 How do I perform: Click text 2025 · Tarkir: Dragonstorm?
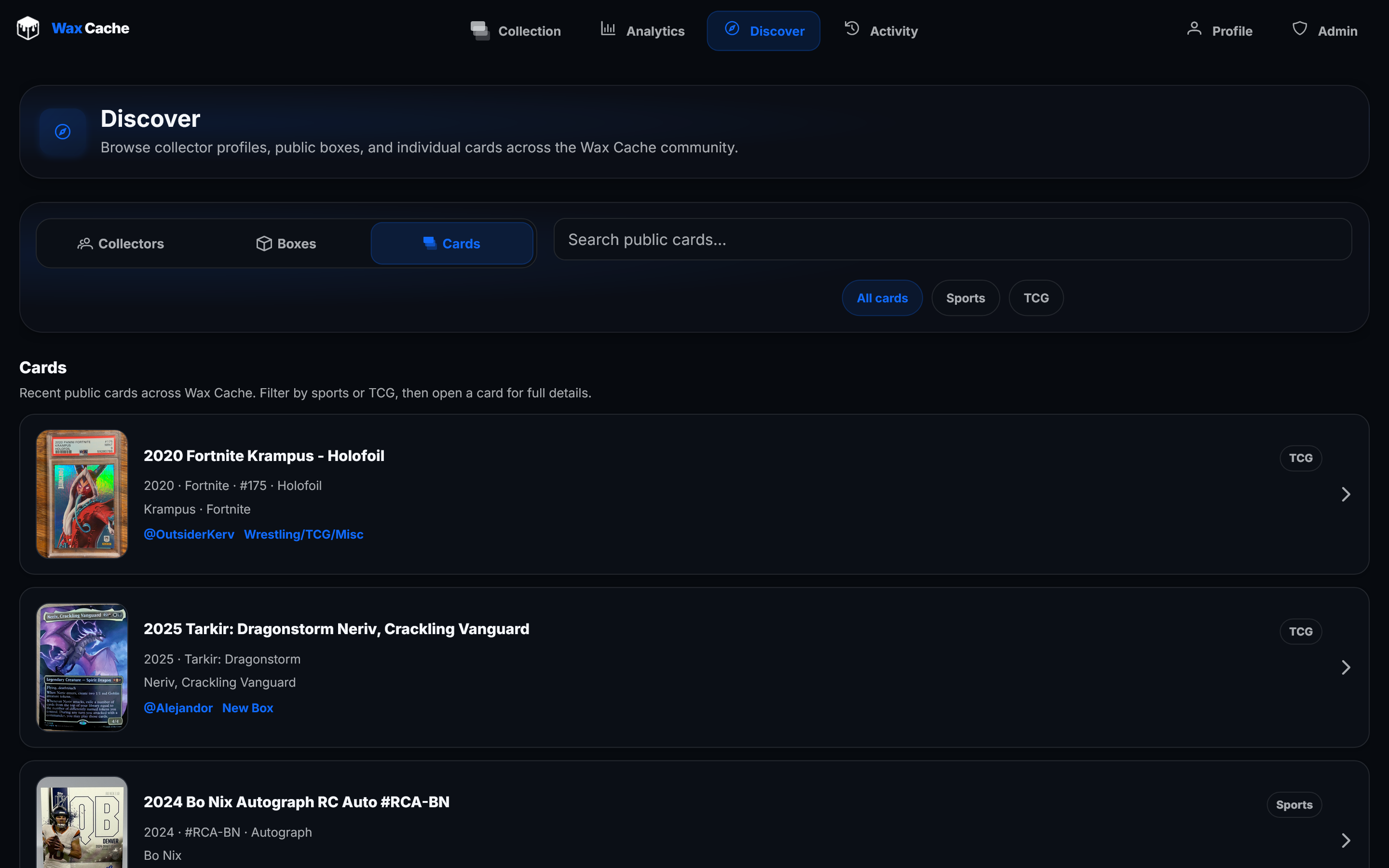[x=222, y=659]
